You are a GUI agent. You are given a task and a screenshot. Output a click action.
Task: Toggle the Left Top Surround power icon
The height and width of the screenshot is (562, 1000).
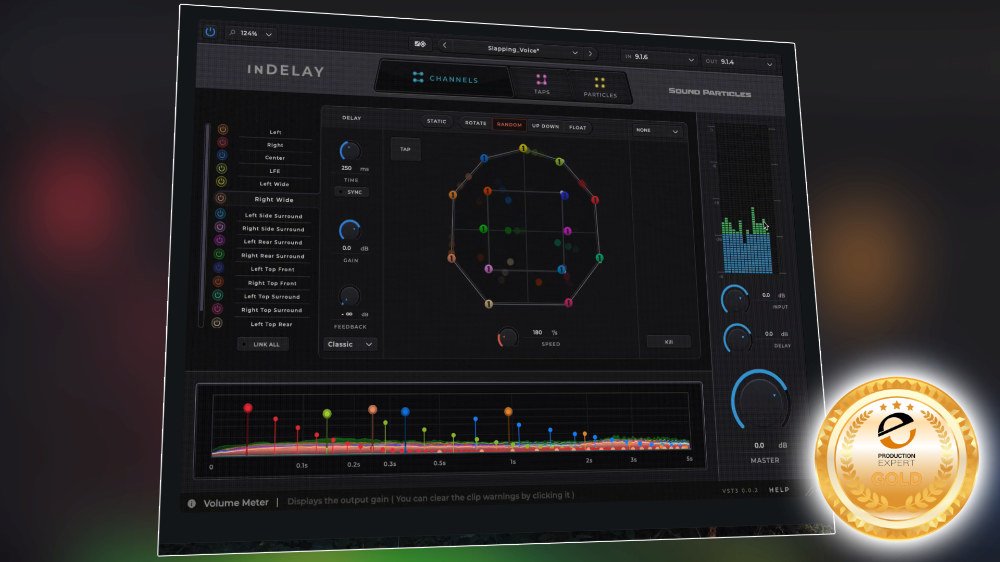coord(217,295)
